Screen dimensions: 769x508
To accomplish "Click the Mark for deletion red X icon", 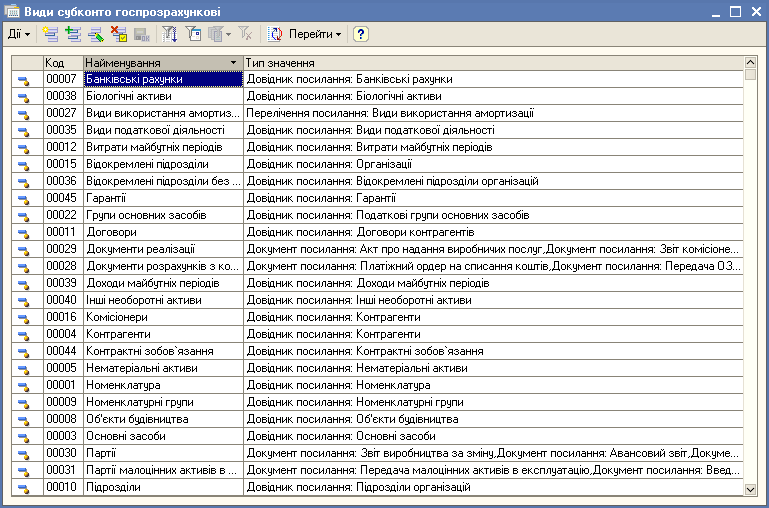I will click(119, 34).
